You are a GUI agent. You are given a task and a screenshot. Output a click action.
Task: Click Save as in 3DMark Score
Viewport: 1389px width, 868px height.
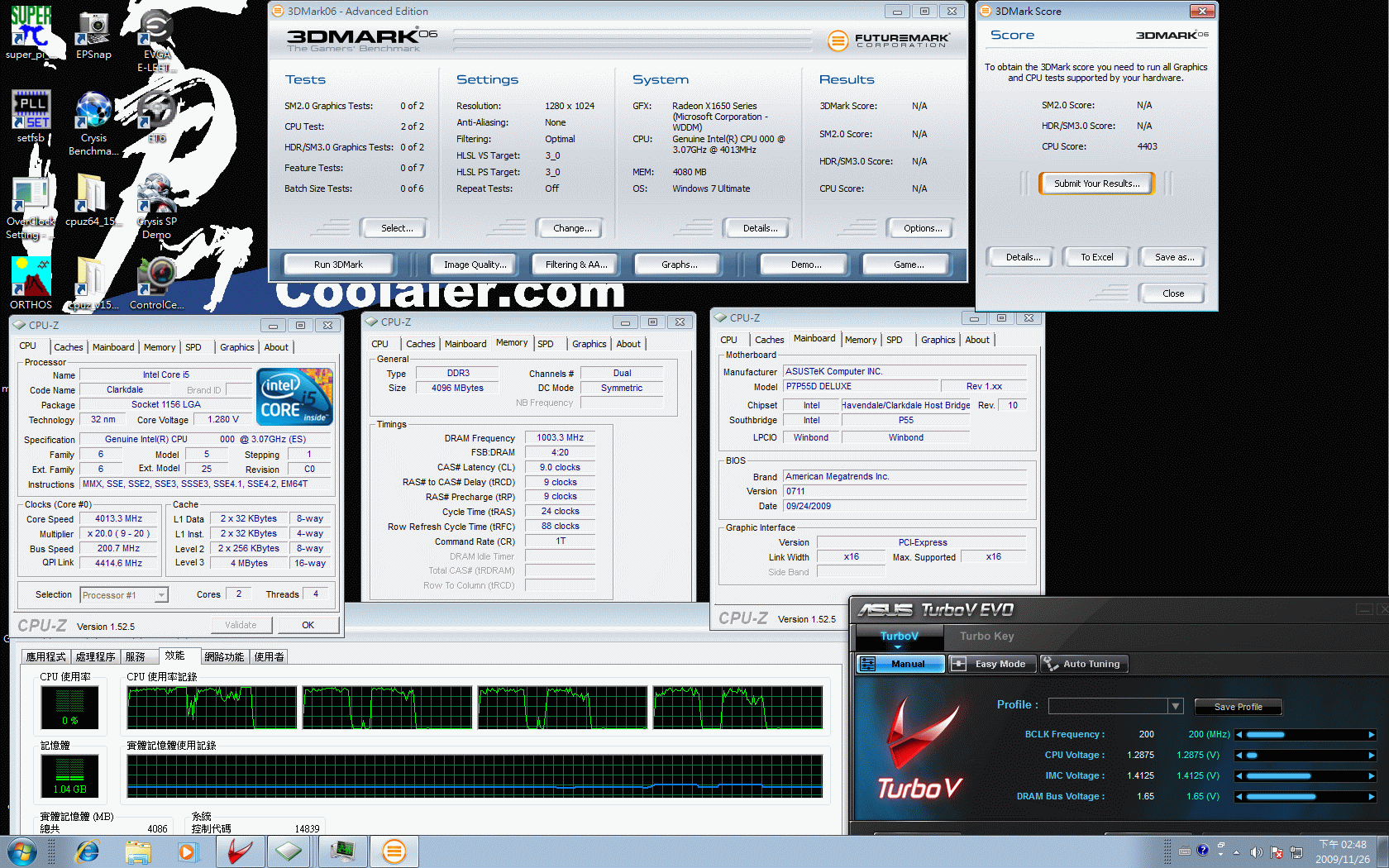click(1174, 257)
